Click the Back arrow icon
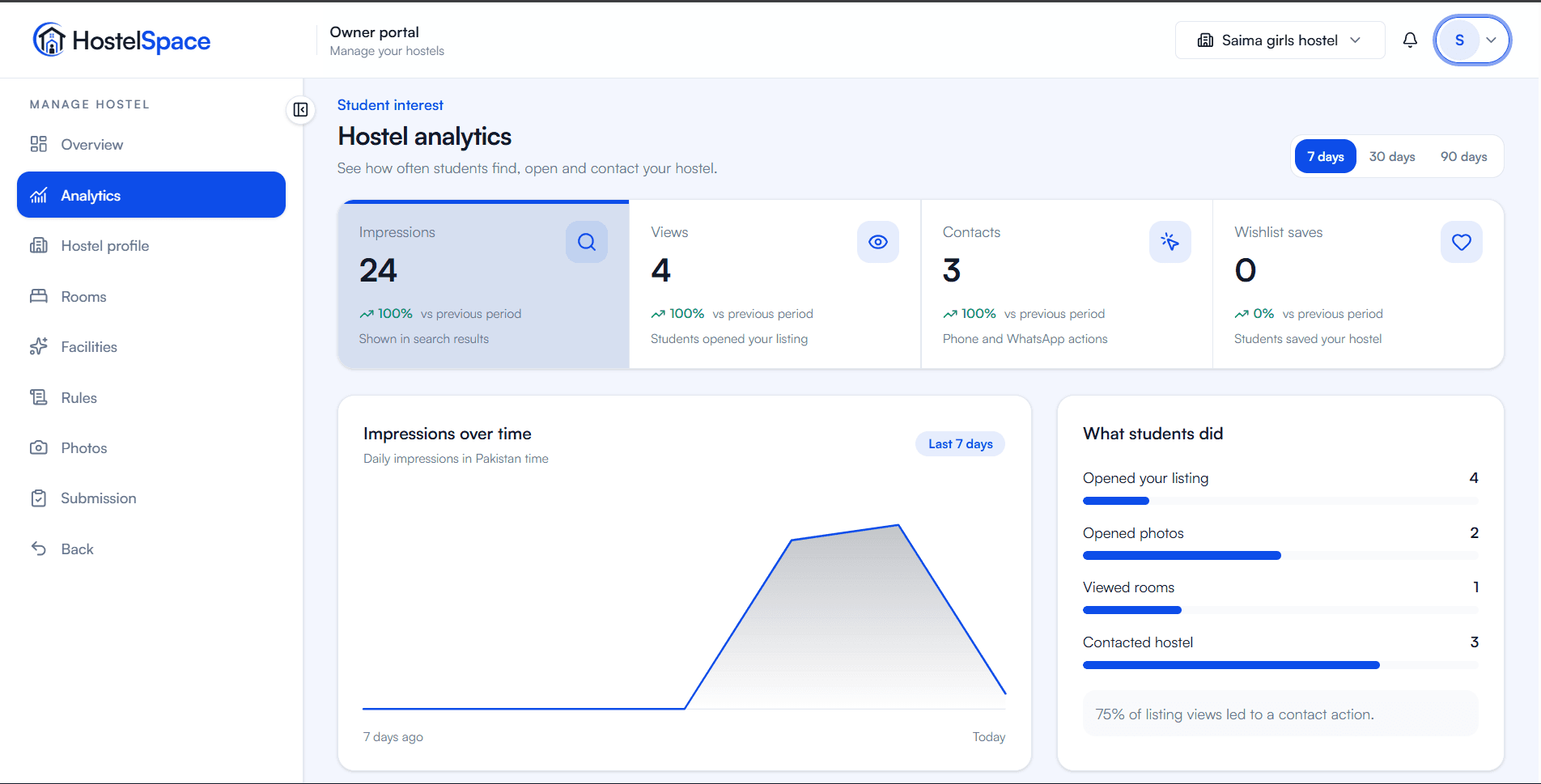 pos(39,549)
